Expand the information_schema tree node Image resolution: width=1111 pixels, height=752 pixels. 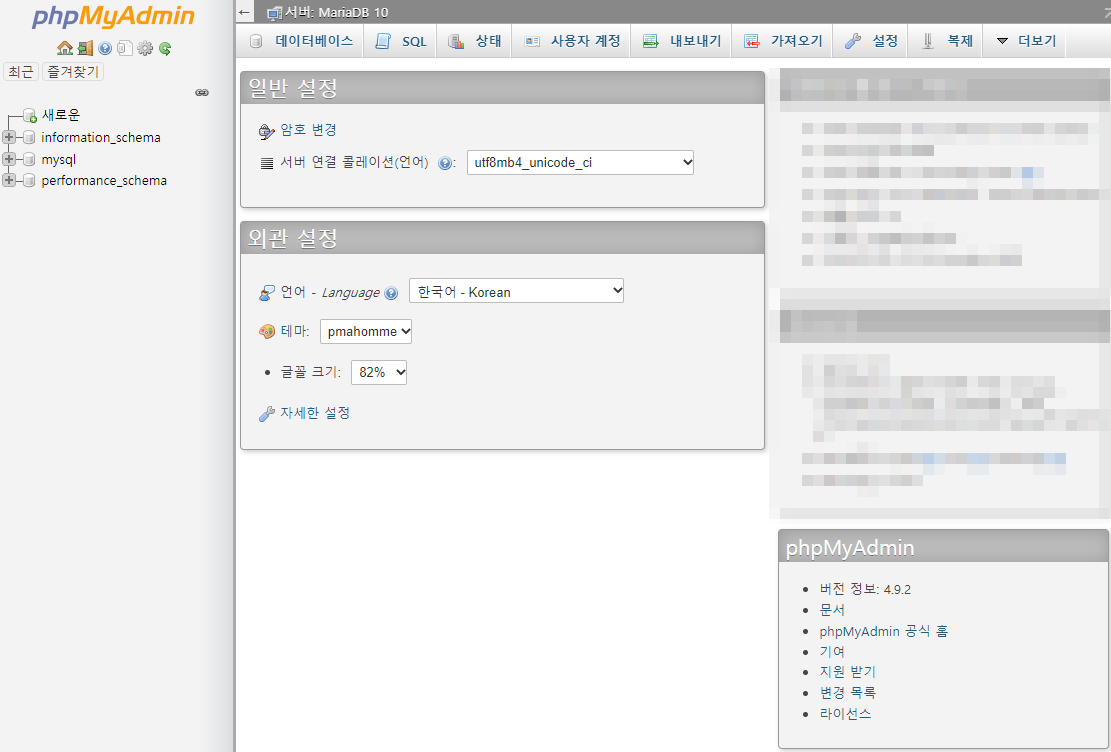9,138
